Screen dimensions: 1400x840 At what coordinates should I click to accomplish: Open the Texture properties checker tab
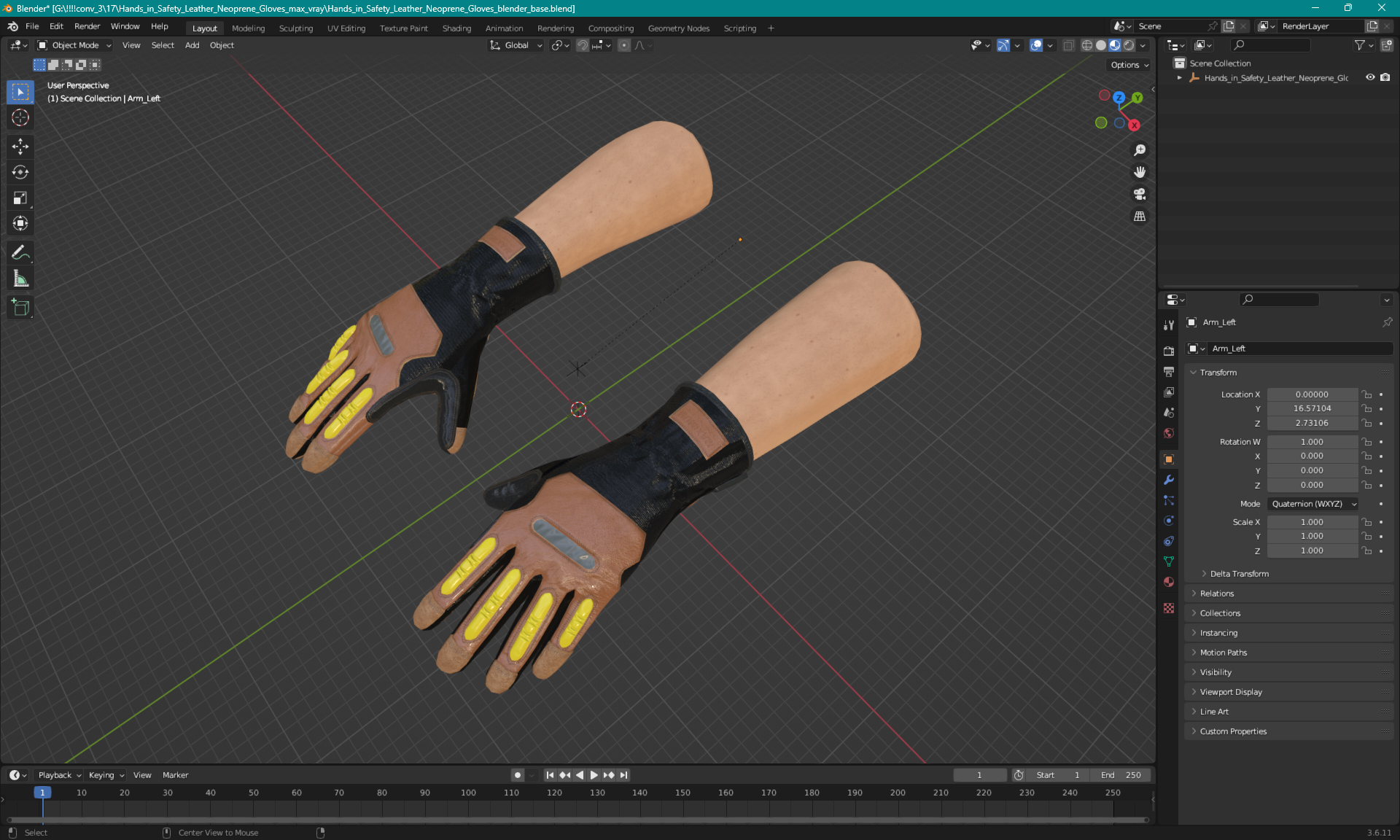(1169, 608)
